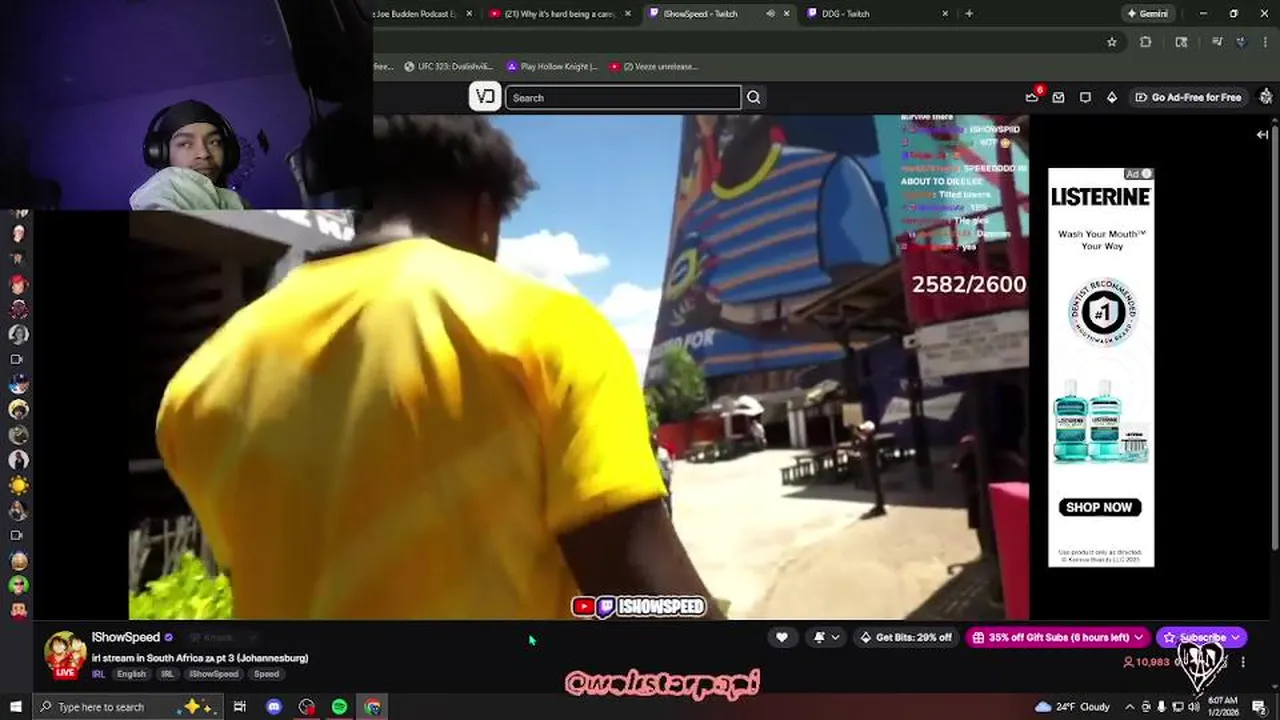This screenshot has height=720, width=1280.
Task: Open the Twitch home logo button
Action: 485,97
